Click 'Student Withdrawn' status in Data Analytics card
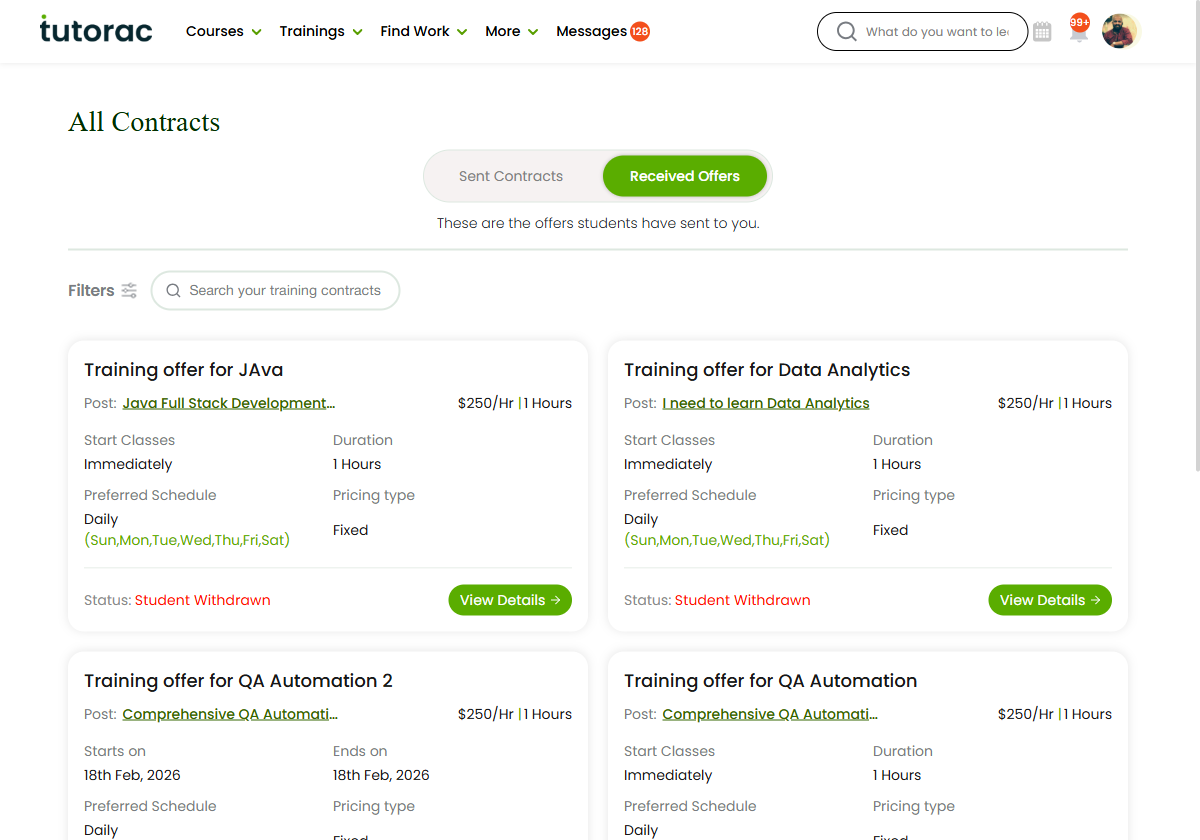The height and width of the screenshot is (840, 1200). point(743,600)
